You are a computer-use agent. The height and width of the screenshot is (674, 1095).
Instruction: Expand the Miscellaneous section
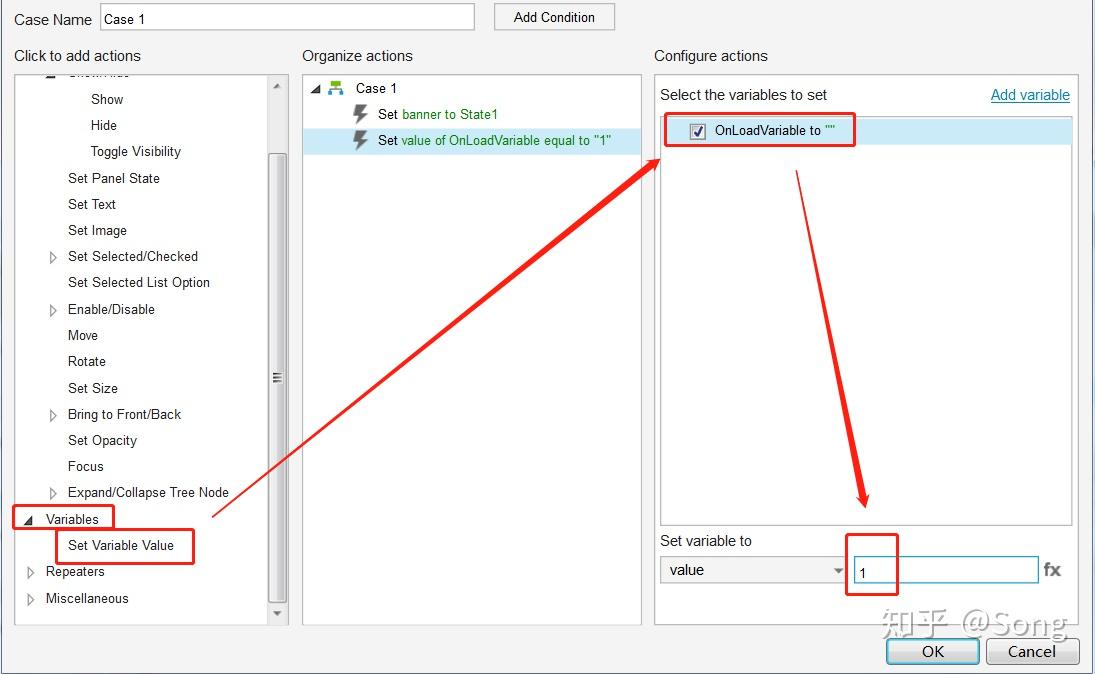tap(30, 599)
